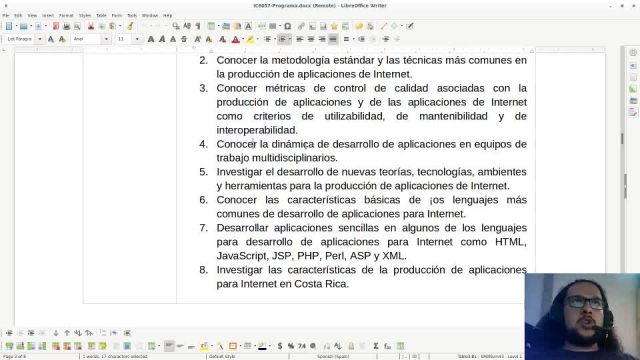Image resolution: width=640 pixels, height=360 pixels.
Task: Click the Font Color red A swatch
Action: [x=236, y=39]
